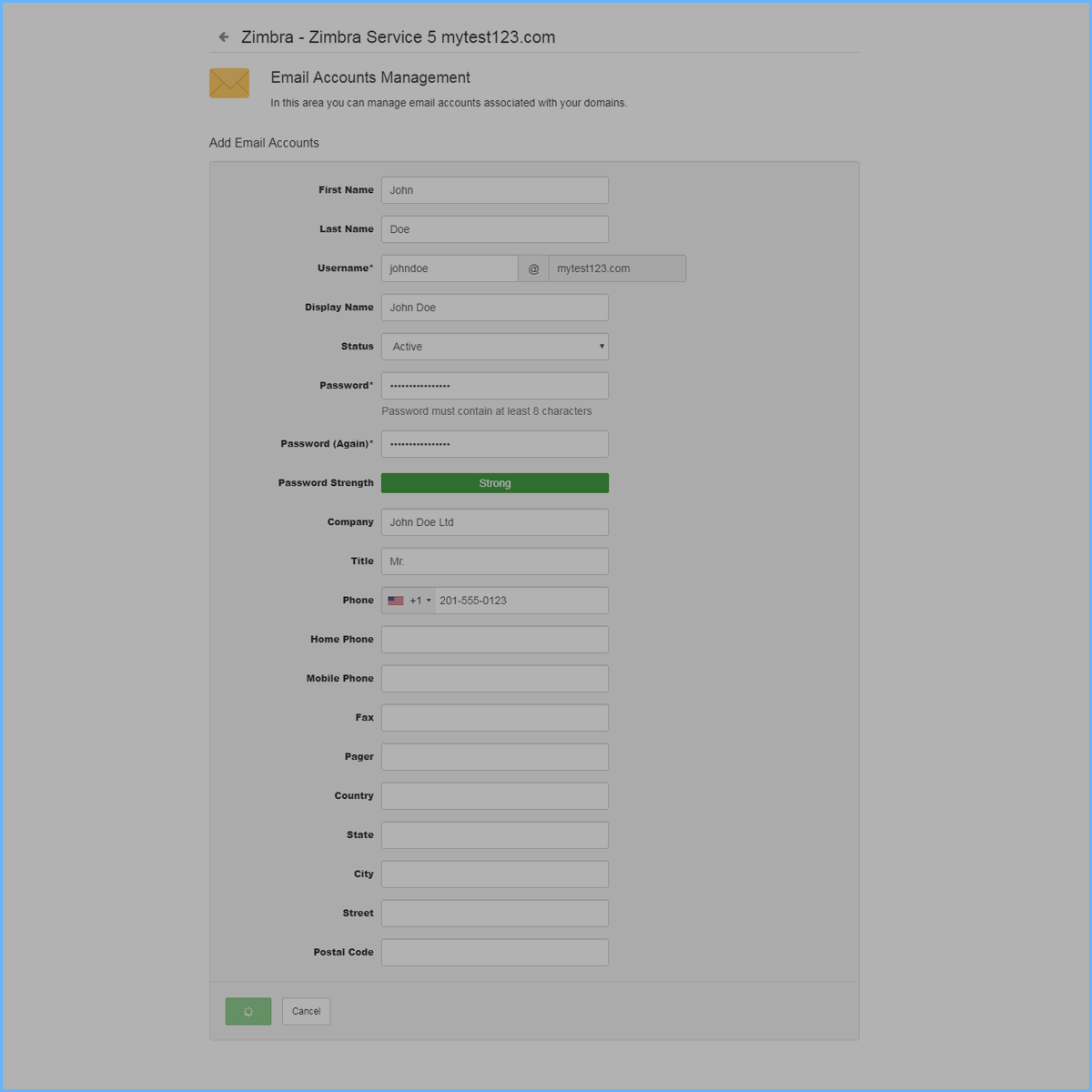This screenshot has height=1092, width=1092.
Task: Click the email envelope icon
Action: [x=229, y=83]
